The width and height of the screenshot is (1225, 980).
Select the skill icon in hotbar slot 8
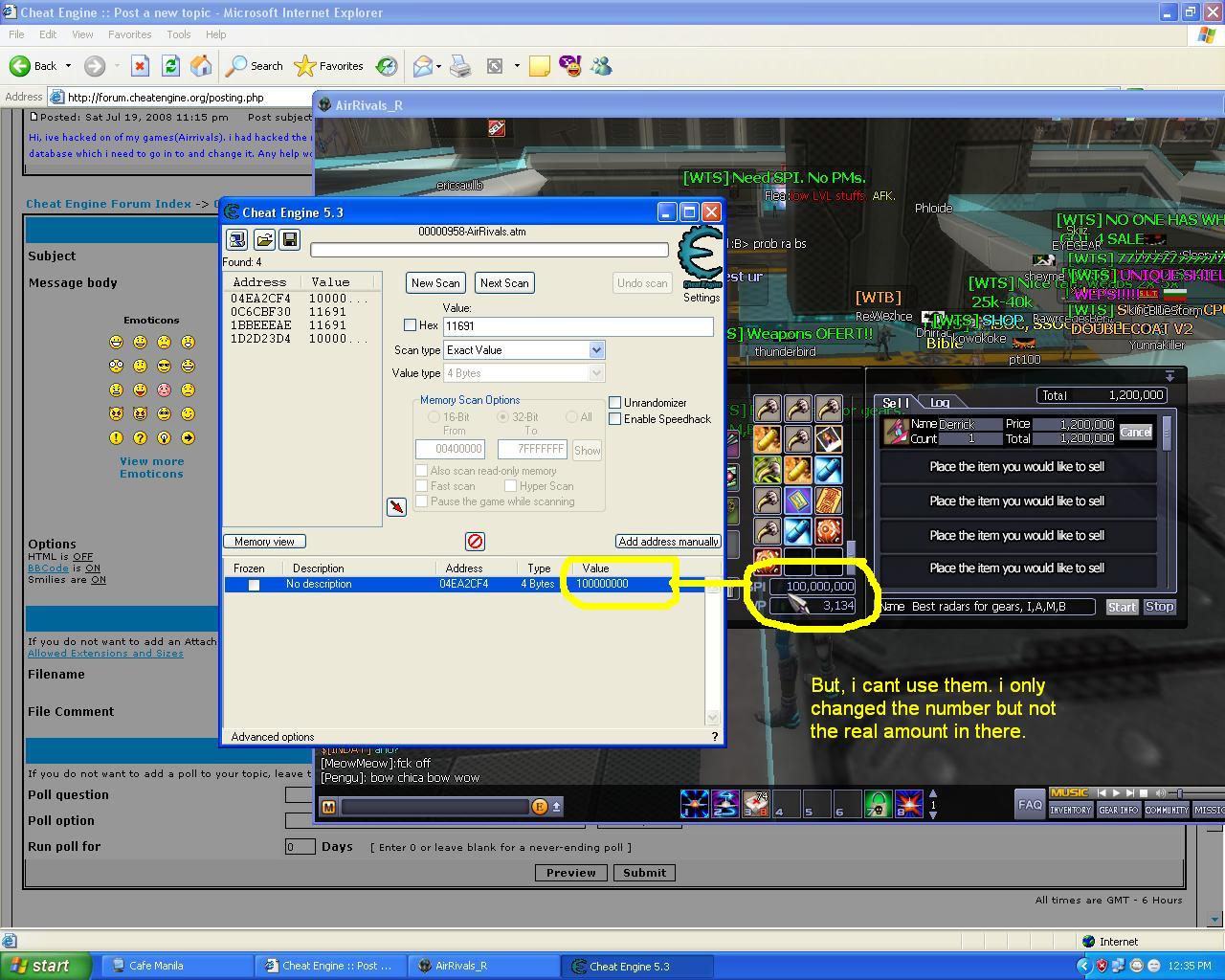[908, 804]
